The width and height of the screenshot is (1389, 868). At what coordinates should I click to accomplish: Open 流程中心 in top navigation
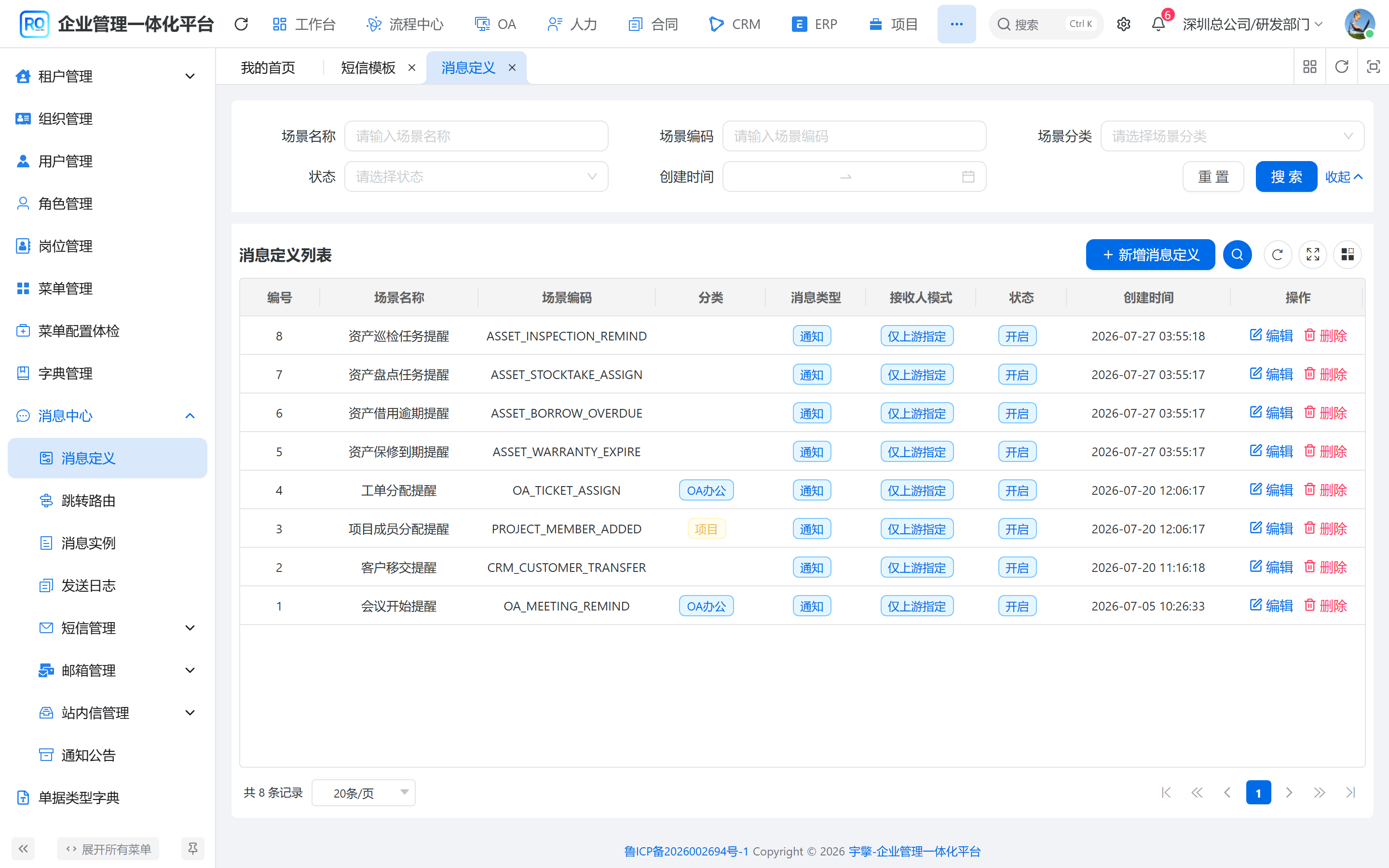pyautogui.click(x=405, y=24)
